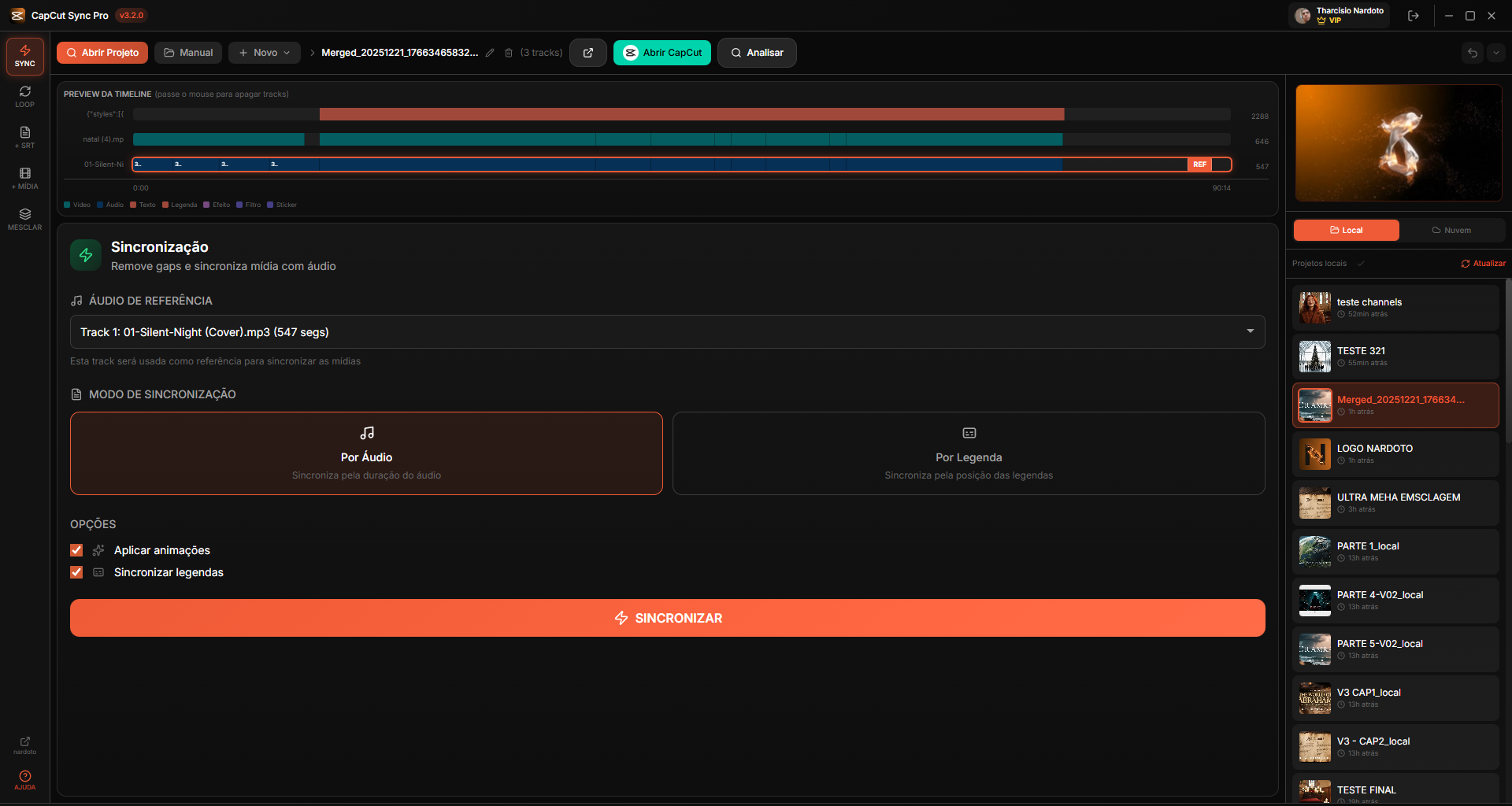This screenshot has height=806, width=1512.
Task: Open the + MÍDIA media tool
Action: click(24, 178)
